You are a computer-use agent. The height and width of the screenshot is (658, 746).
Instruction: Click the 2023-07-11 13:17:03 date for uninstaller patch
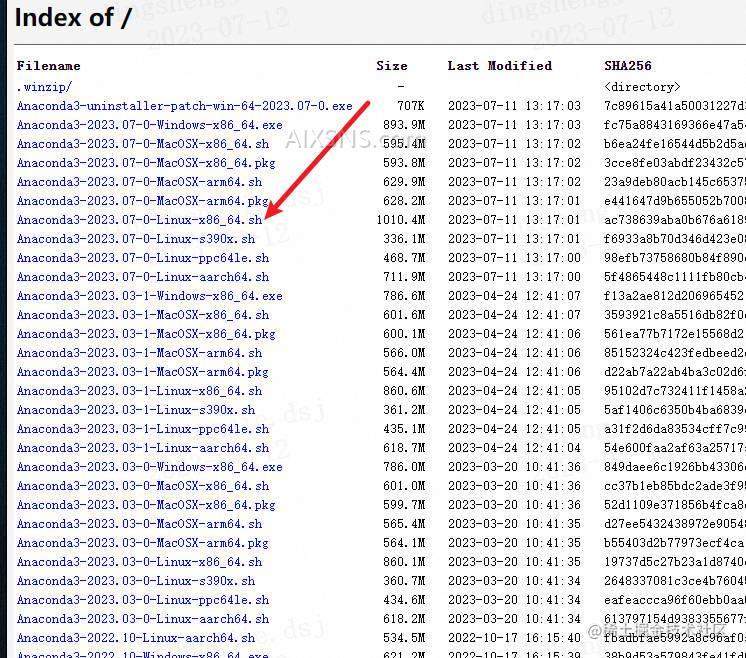pyautogui.click(x=514, y=106)
